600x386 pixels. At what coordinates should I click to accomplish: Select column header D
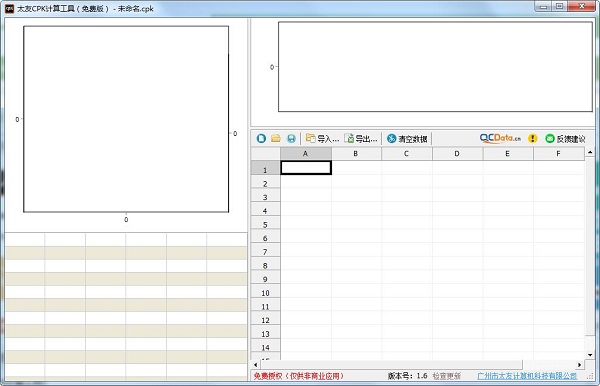tap(457, 154)
